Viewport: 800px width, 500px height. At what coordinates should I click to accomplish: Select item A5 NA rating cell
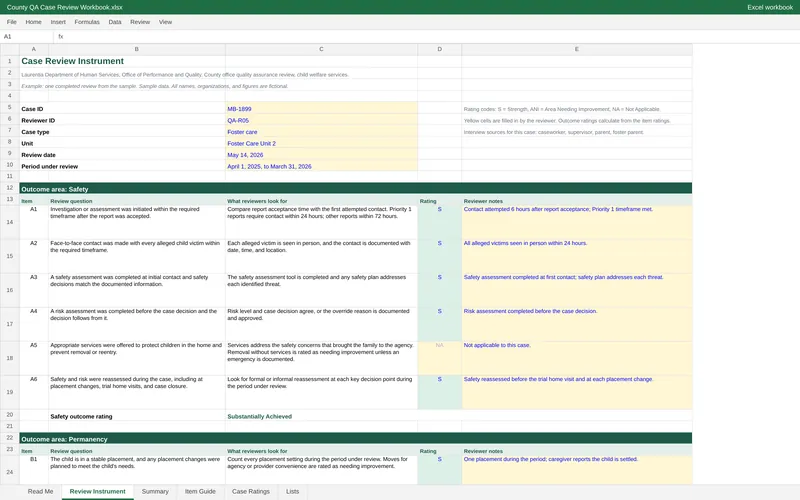(x=440, y=358)
